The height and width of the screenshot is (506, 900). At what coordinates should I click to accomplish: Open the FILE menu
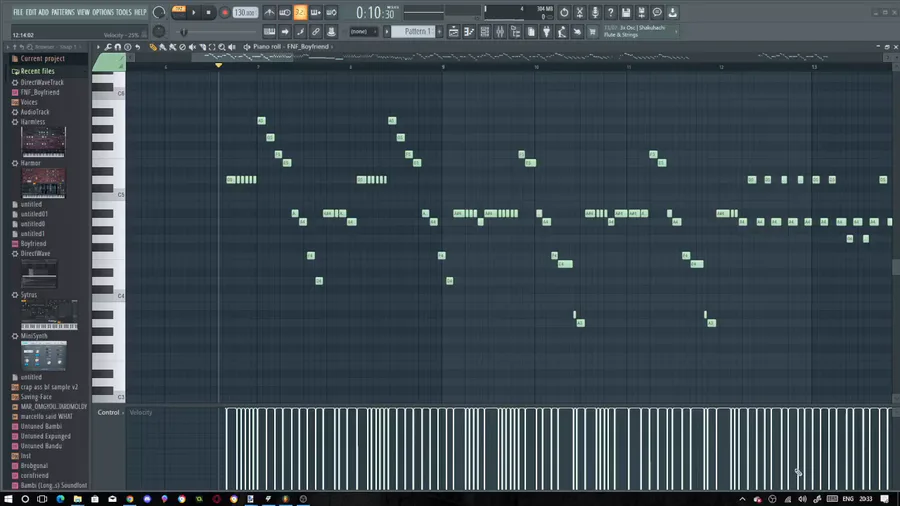pos(18,12)
